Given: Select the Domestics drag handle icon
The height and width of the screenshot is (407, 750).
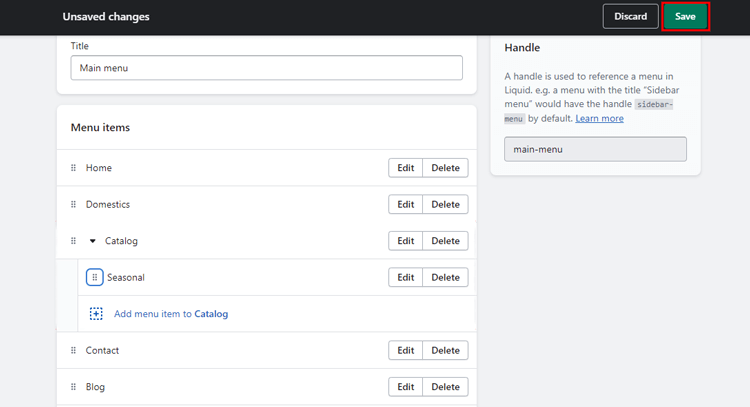Looking at the screenshot, I should point(73,204).
